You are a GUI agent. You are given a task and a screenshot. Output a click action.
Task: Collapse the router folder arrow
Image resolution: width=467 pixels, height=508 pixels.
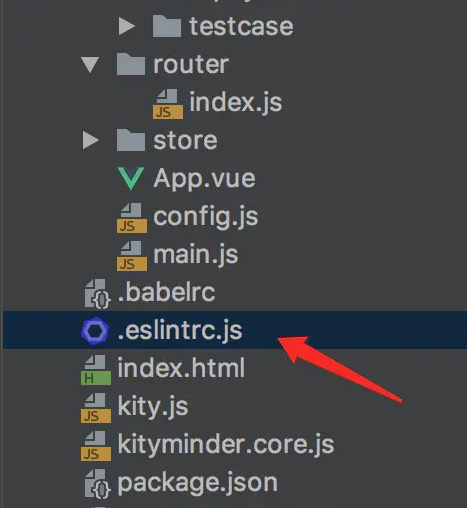[90, 65]
